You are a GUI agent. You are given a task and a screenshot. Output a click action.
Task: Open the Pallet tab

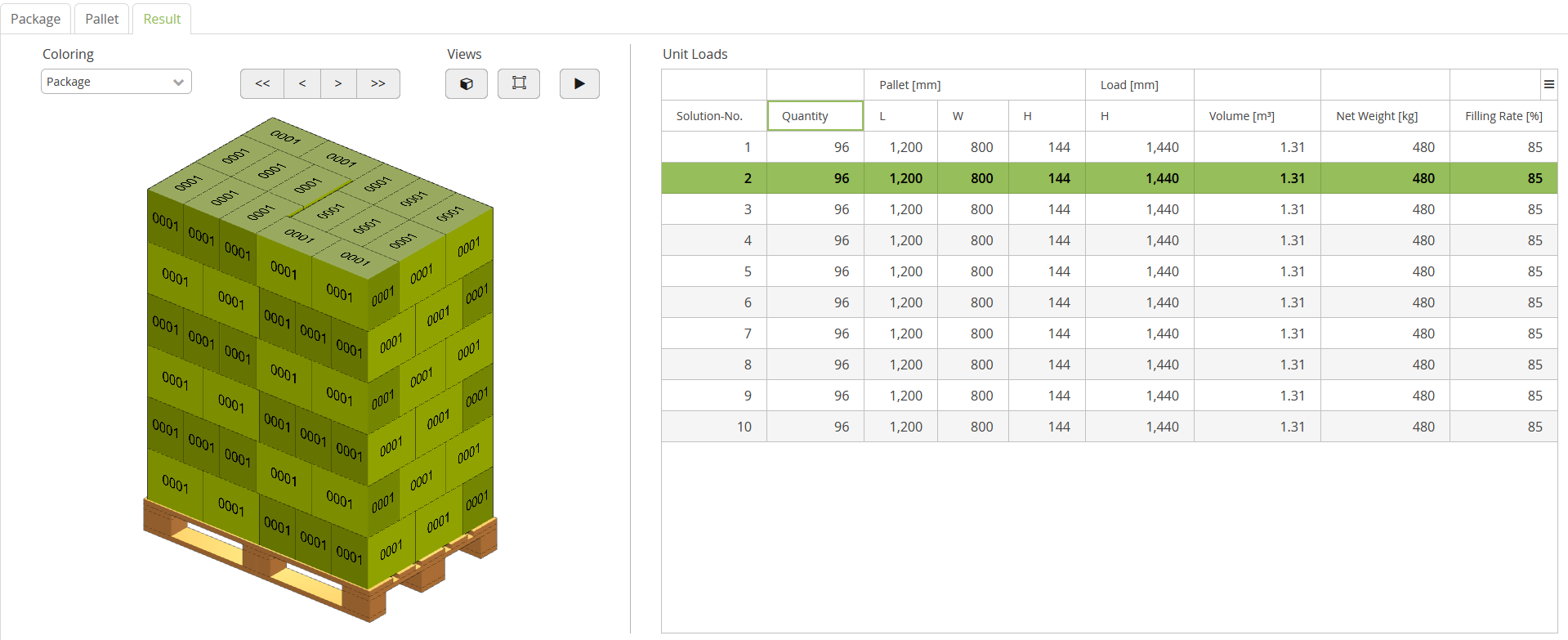(x=102, y=19)
